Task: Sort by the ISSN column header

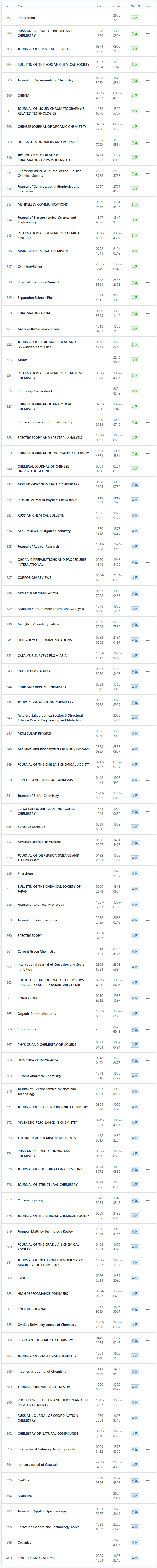Action: point(99,6)
